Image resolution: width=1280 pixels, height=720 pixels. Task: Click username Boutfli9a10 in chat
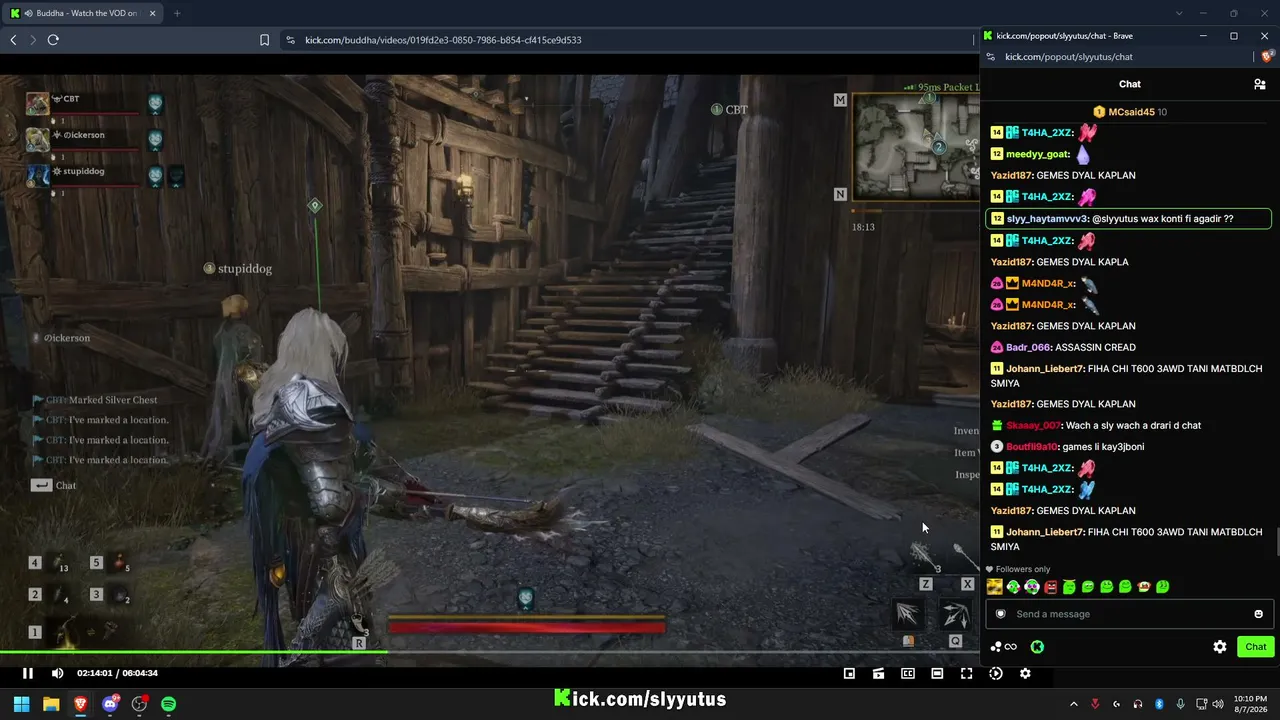pyautogui.click(x=1032, y=447)
